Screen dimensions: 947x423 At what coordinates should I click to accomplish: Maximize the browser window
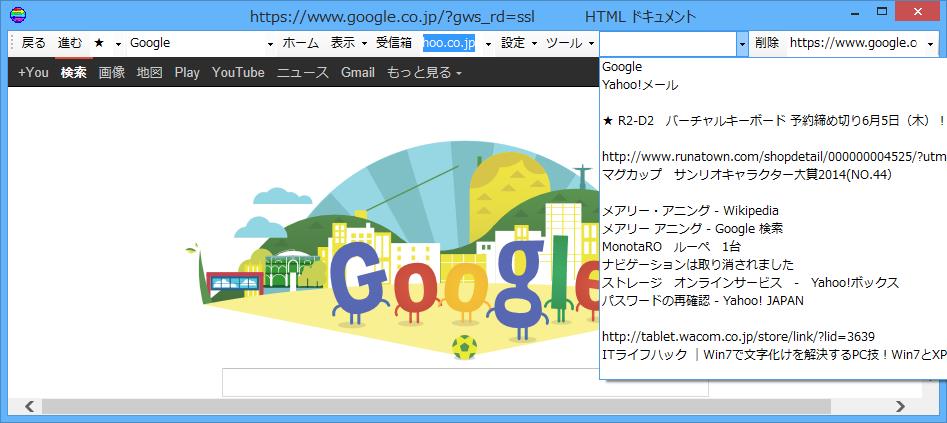click(x=881, y=11)
